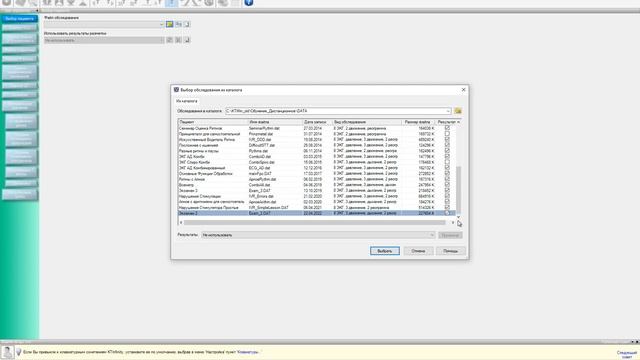Click the horizontal scrollbar of the examination list
Image resolution: width=640 pixels, height=360 pixels.
tap(315, 222)
